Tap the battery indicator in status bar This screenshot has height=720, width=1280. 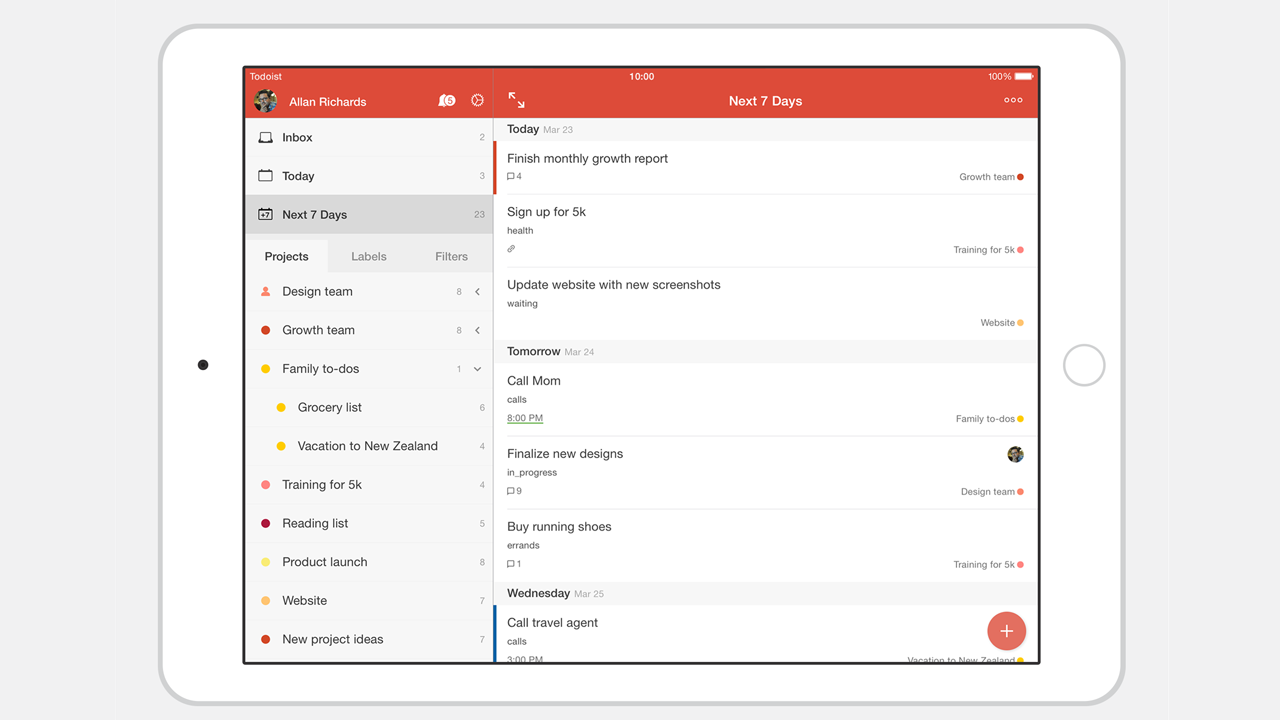pos(1023,77)
